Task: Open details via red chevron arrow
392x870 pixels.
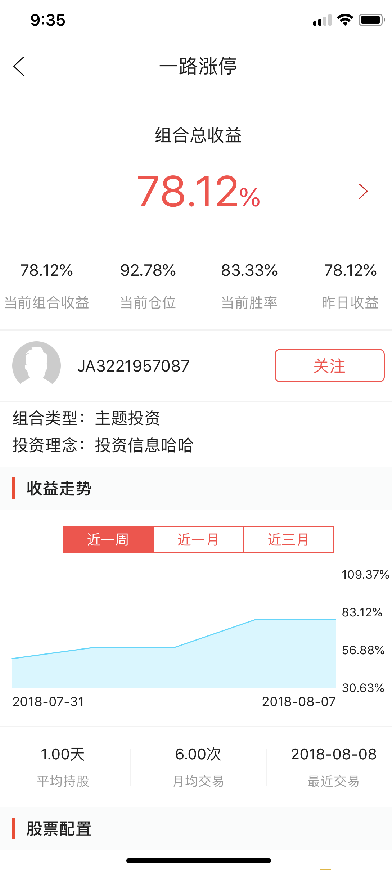Action: [x=363, y=192]
